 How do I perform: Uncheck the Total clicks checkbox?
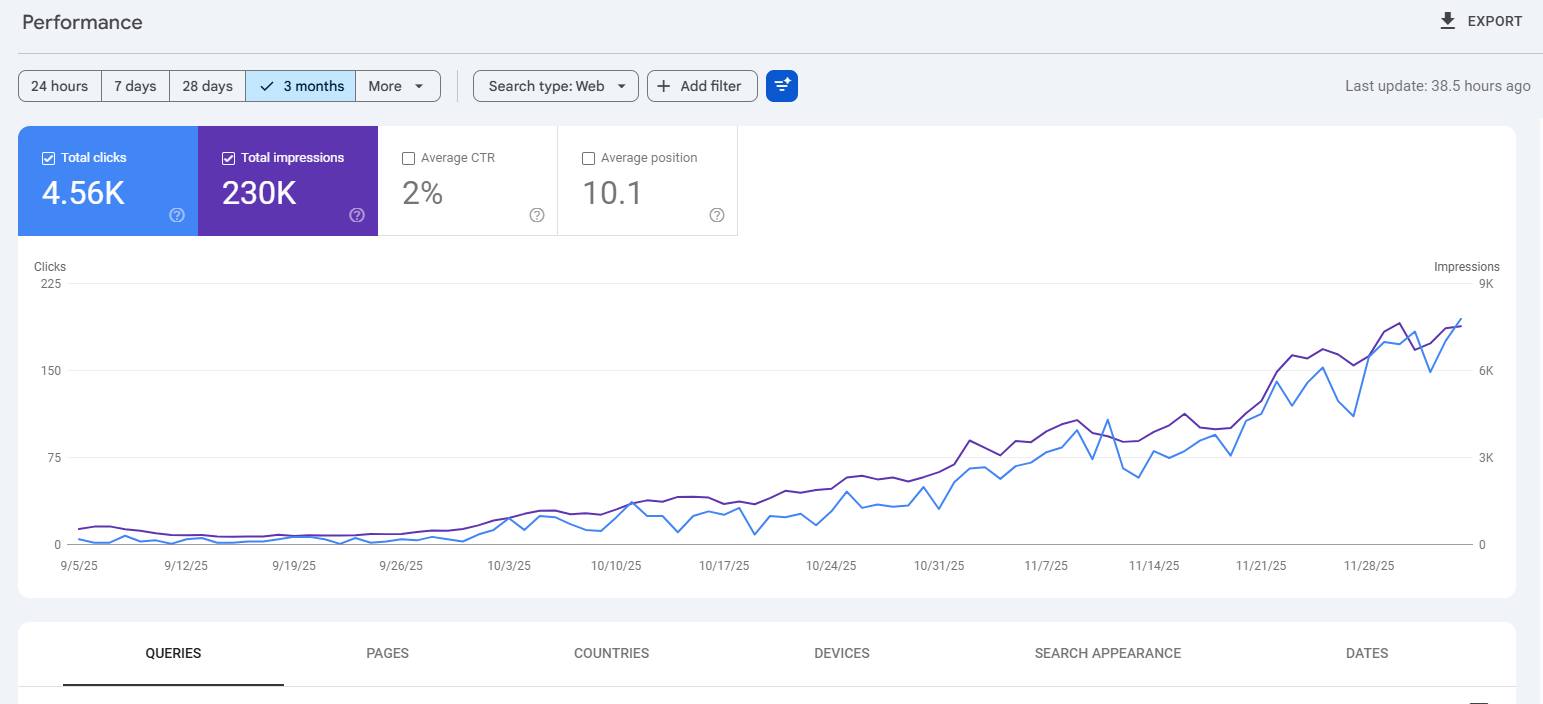click(48, 158)
